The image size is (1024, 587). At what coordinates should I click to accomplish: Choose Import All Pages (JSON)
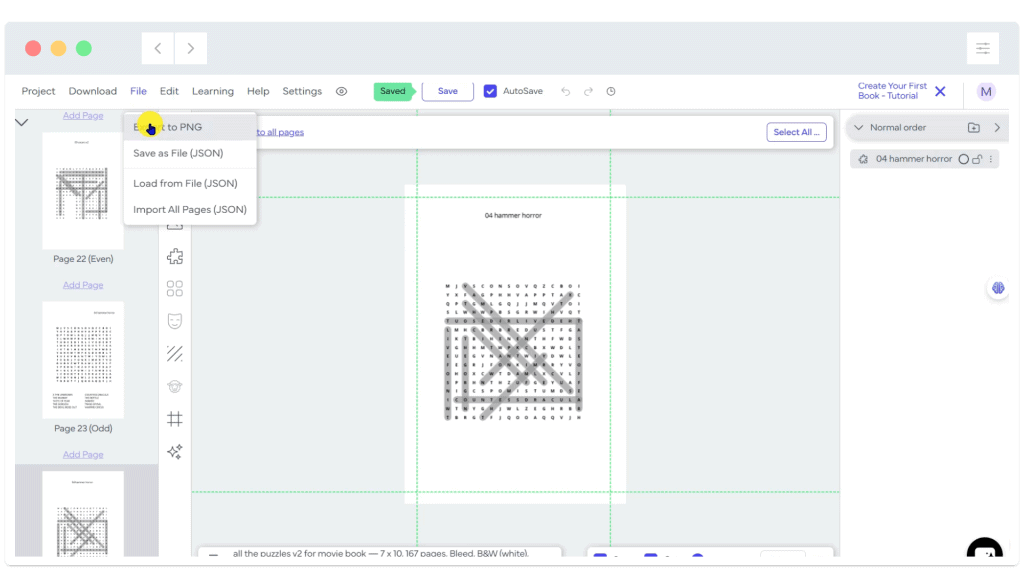point(190,210)
